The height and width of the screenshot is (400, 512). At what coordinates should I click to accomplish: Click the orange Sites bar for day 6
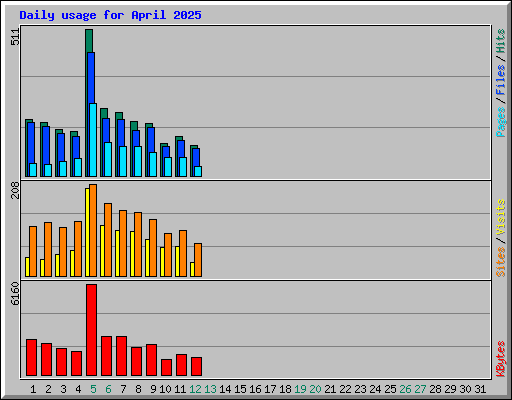click(108, 240)
